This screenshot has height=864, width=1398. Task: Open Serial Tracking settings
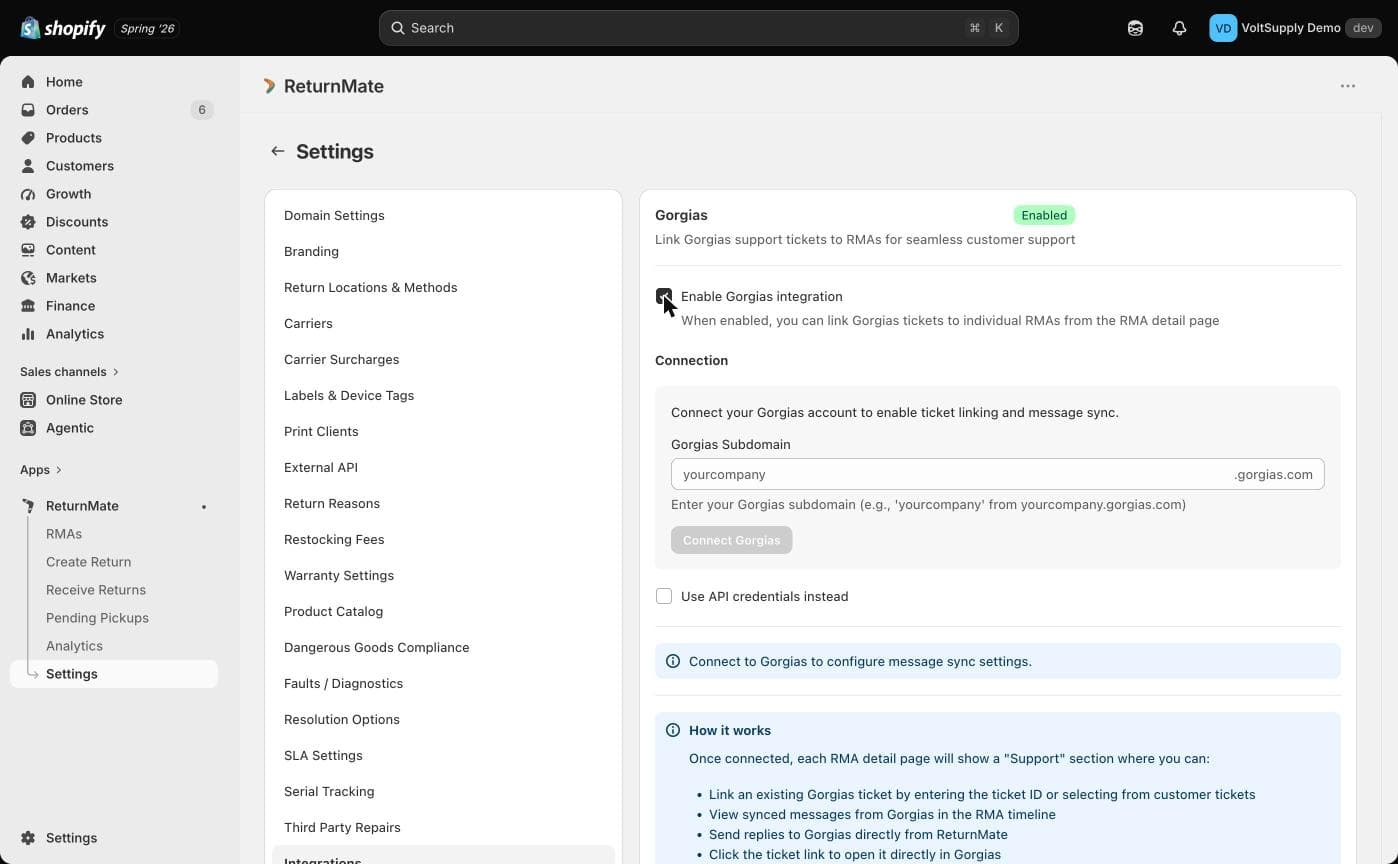pos(329,791)
